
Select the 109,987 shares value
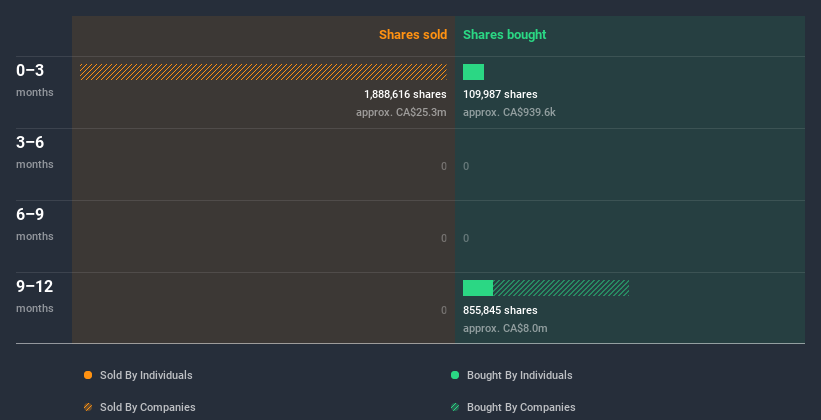[500, 94]
